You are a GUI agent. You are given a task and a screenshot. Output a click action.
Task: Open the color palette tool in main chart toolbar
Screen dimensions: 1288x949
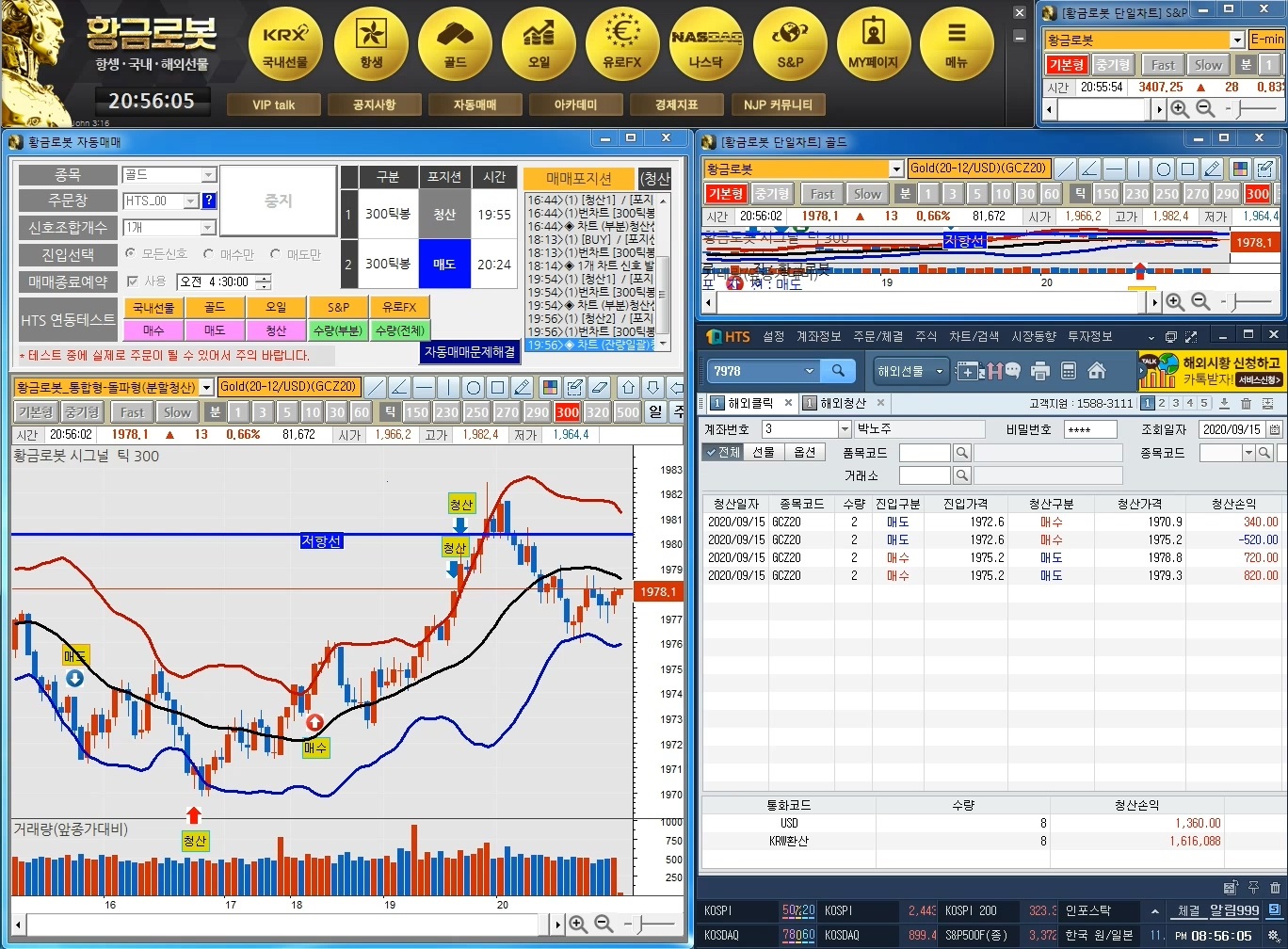click(550, 387)
